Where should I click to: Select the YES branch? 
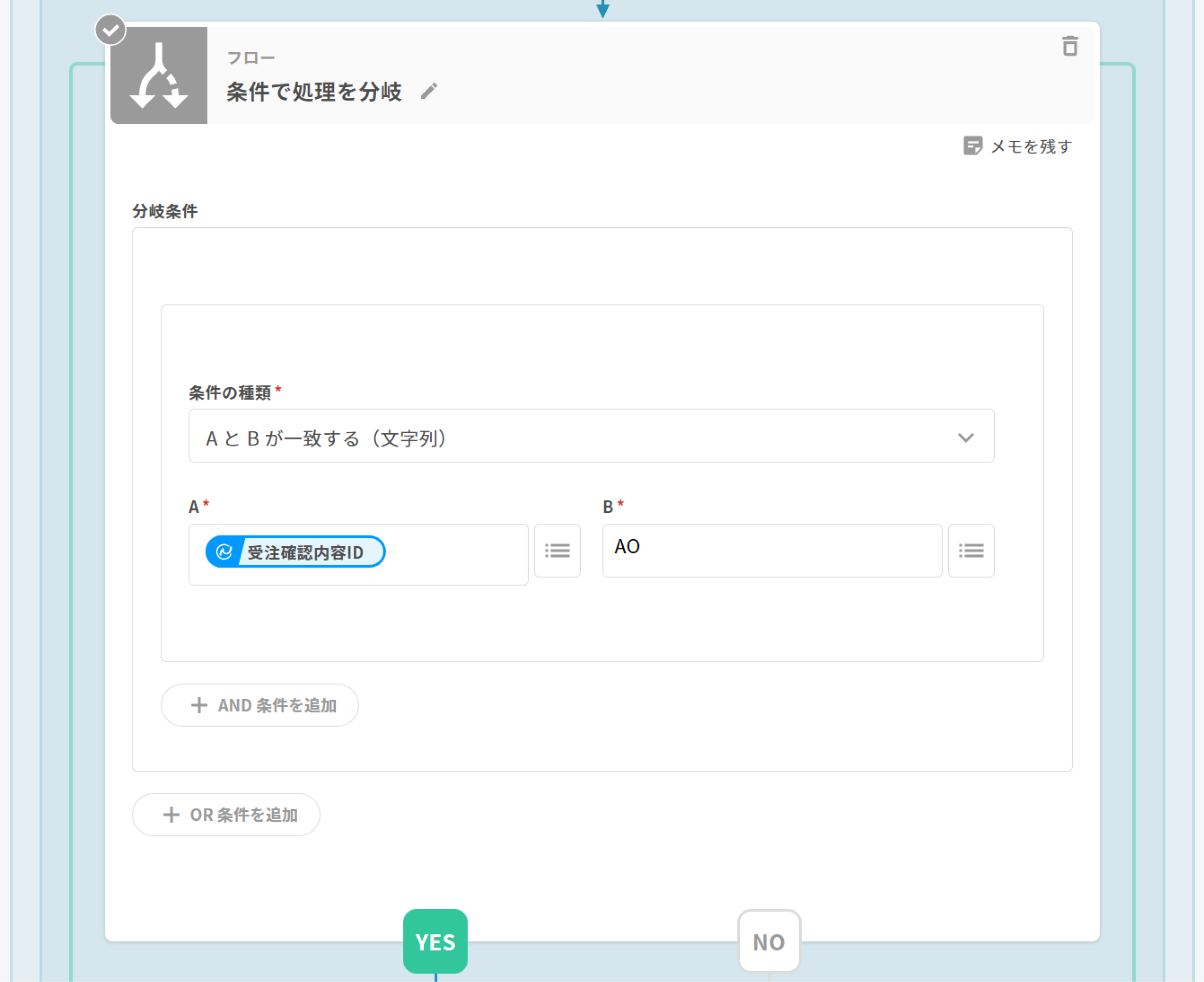pos(435,941)
